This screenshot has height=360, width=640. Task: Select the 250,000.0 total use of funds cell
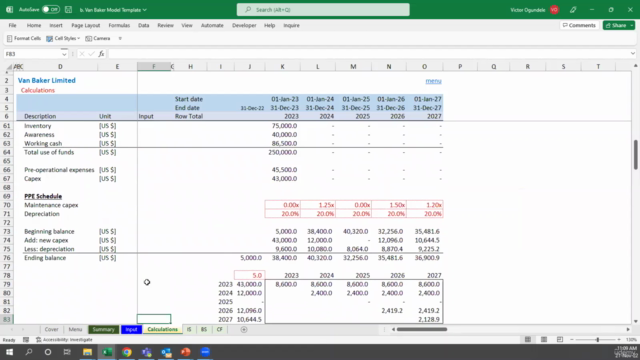[x=282, y=152]
